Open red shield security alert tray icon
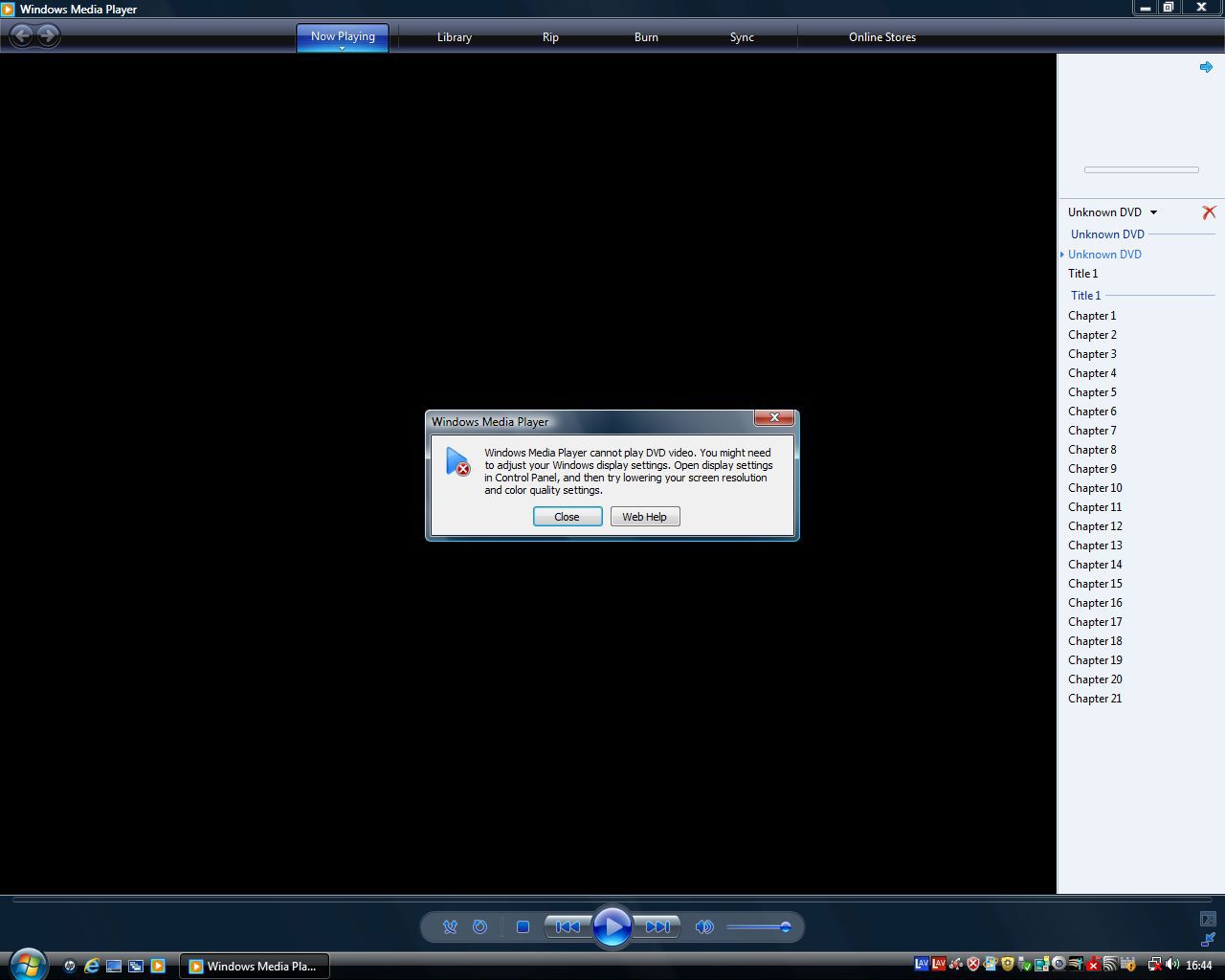Viewport: 1225px width, 980px height. click(x=973, y=964)
